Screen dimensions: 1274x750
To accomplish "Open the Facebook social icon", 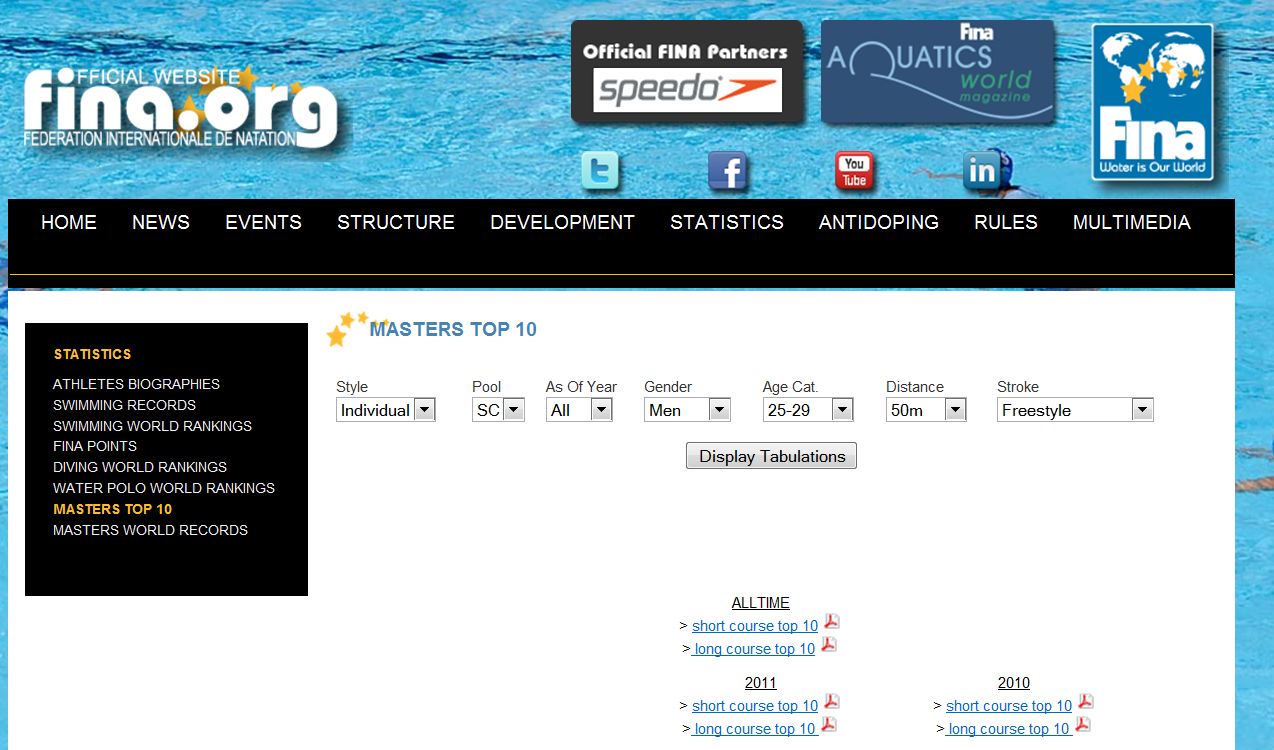I will 728,172.
